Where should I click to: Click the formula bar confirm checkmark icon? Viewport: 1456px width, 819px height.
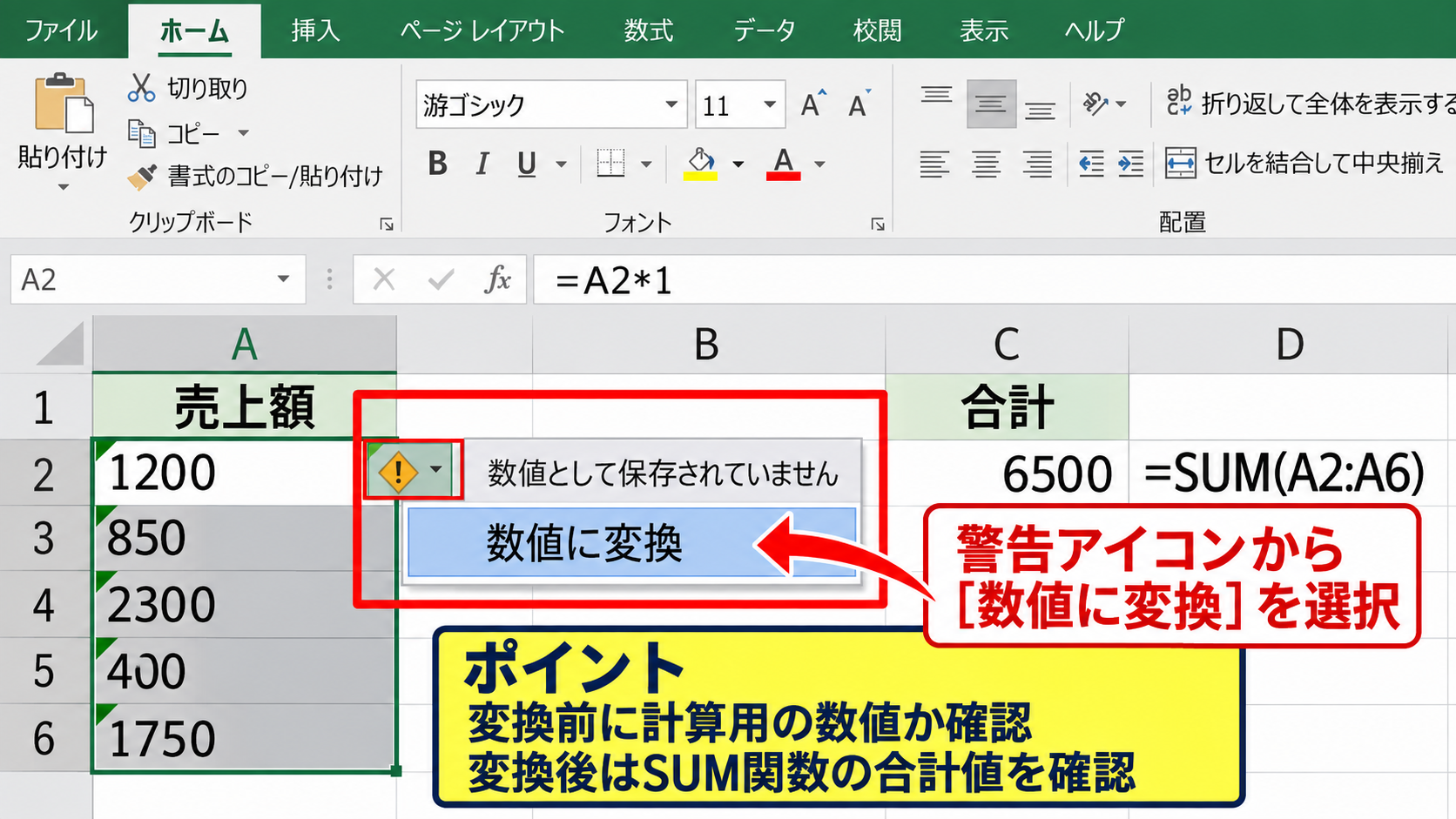click(441, 279)
